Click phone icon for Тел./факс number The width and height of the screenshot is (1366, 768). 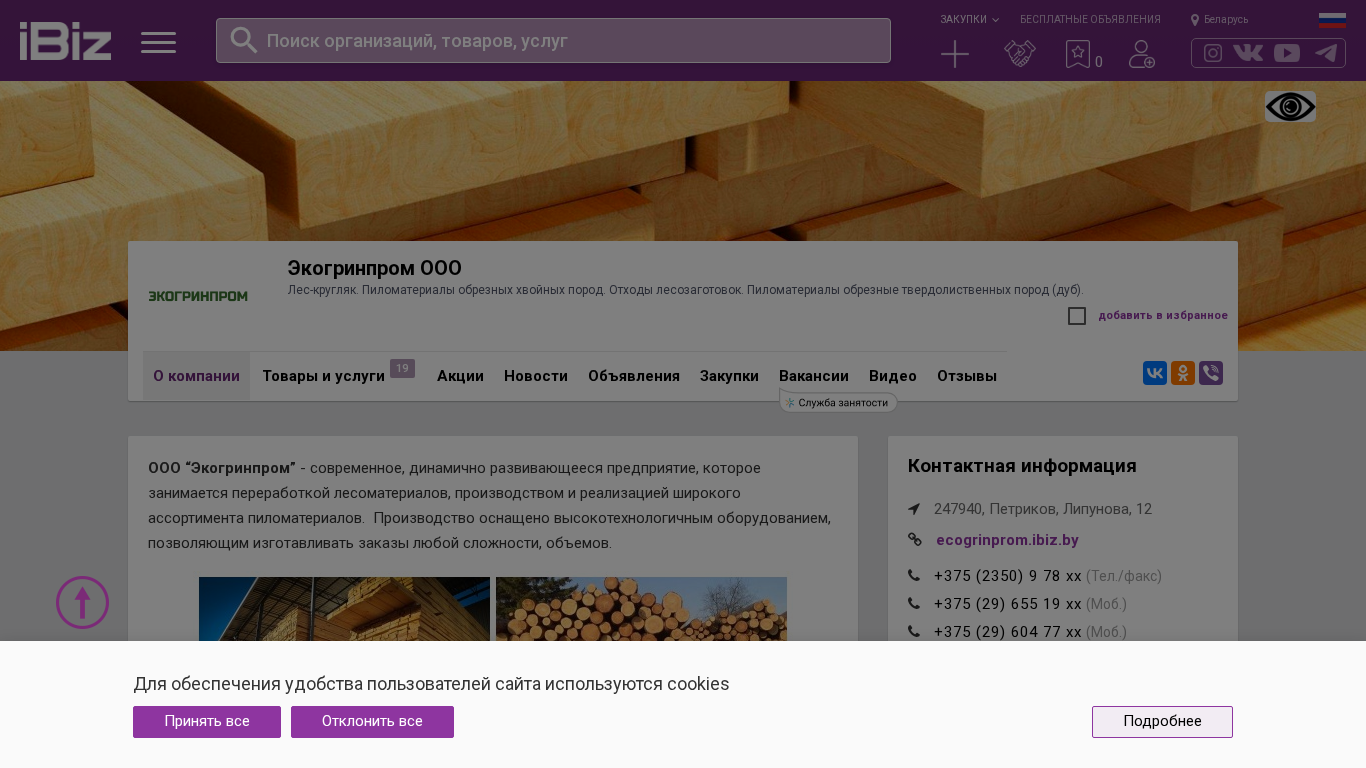pyautogui.click(x=914, y=575)
